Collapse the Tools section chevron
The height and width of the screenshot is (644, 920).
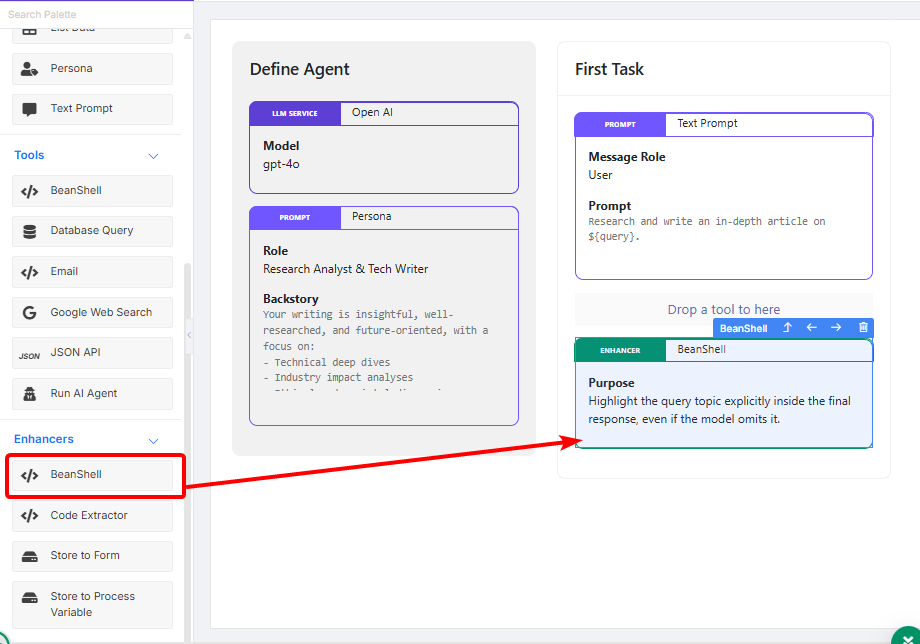pos(153,156)
